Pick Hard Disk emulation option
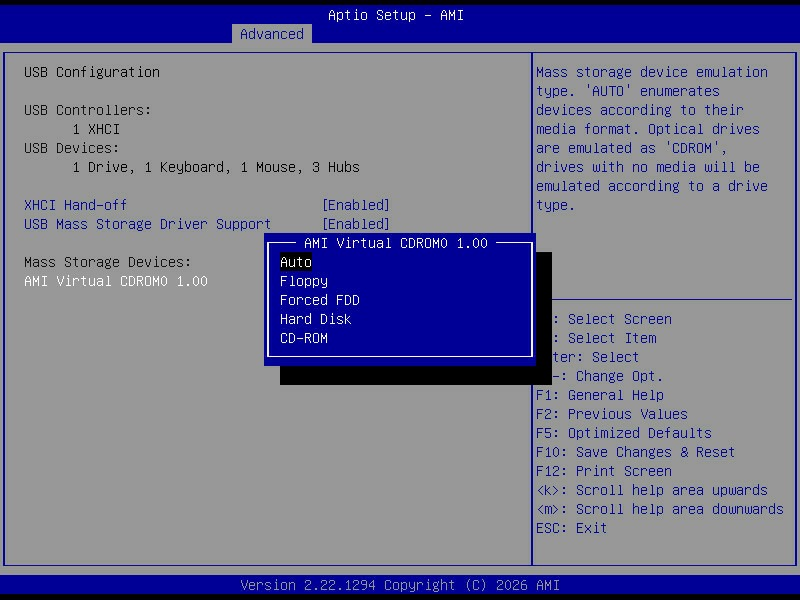This screenshot has width=800, height=600. [x=315, y=319]
